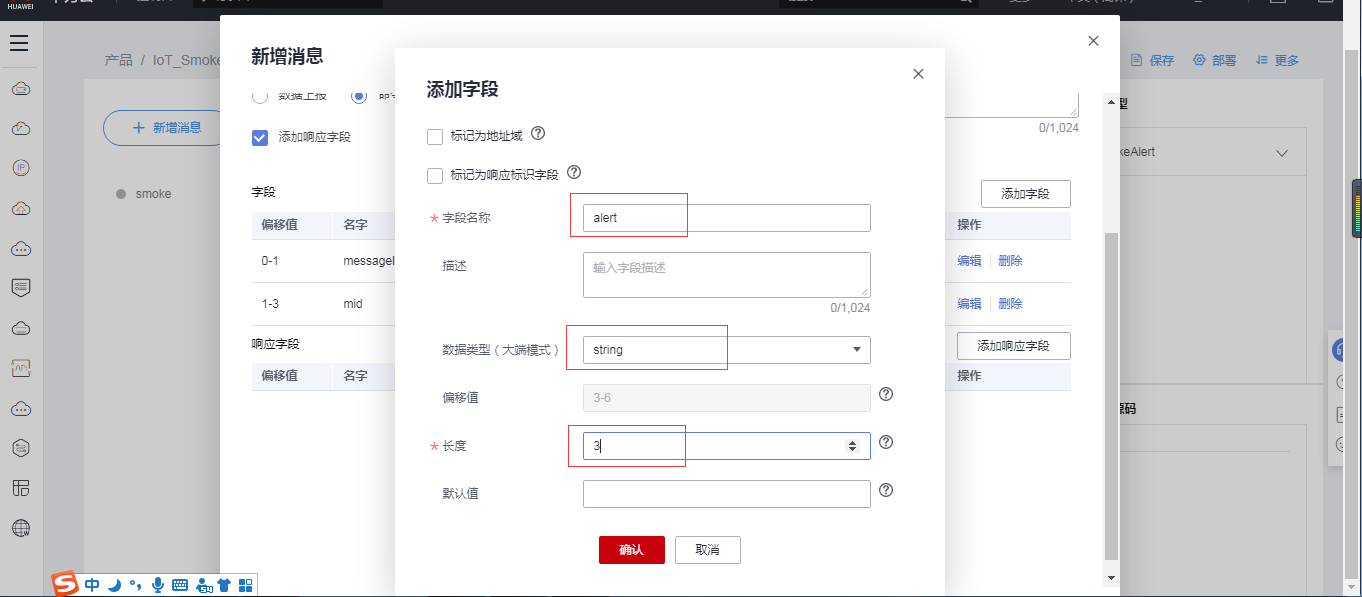The width and height of the screenshot is (1362, 597).
Task: Click 删除 link in messageId row
Action: point(1010,261)
